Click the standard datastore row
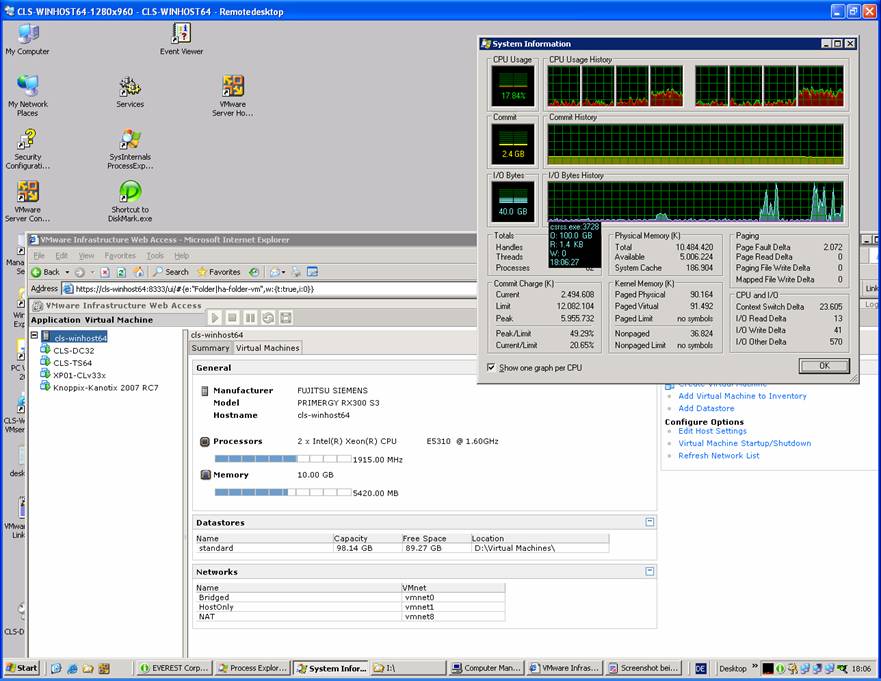The image size is (881, 681). coord(402,548)
